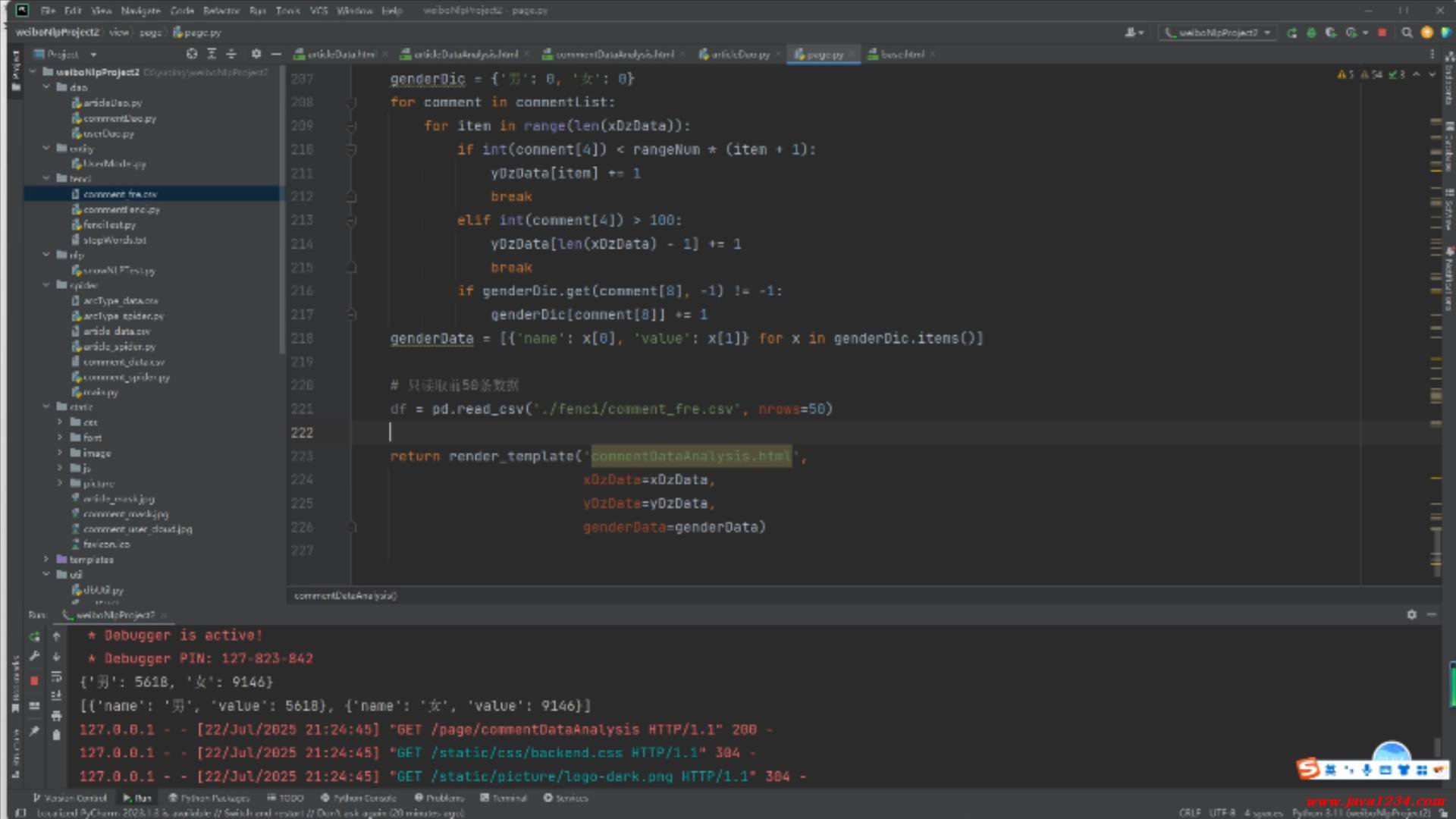Click the Rerun icon in top toolbar

(1291, 33)
